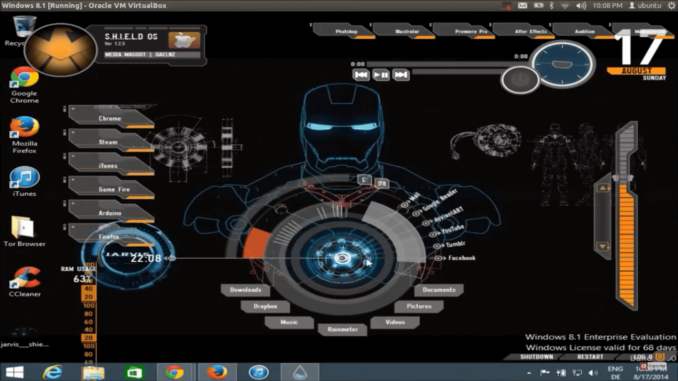Launch the iTunes desktop icon

(24, 181)
